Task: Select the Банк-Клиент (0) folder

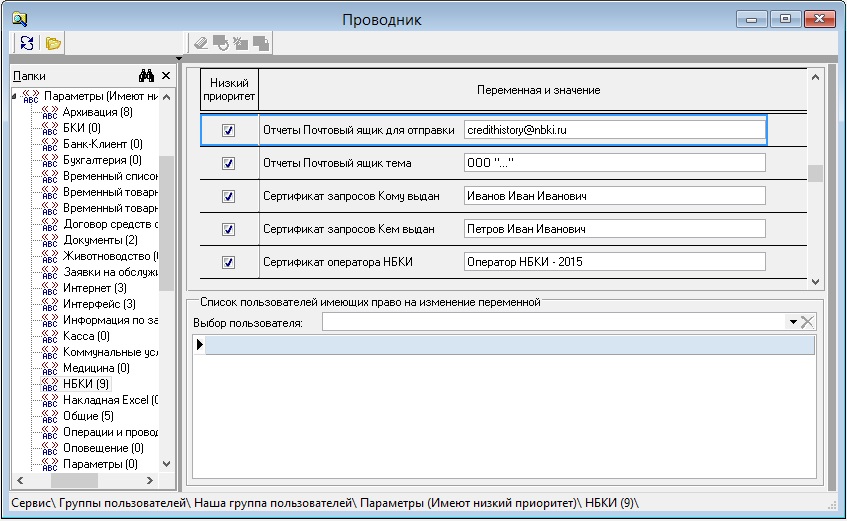Action: click(103, 144)
